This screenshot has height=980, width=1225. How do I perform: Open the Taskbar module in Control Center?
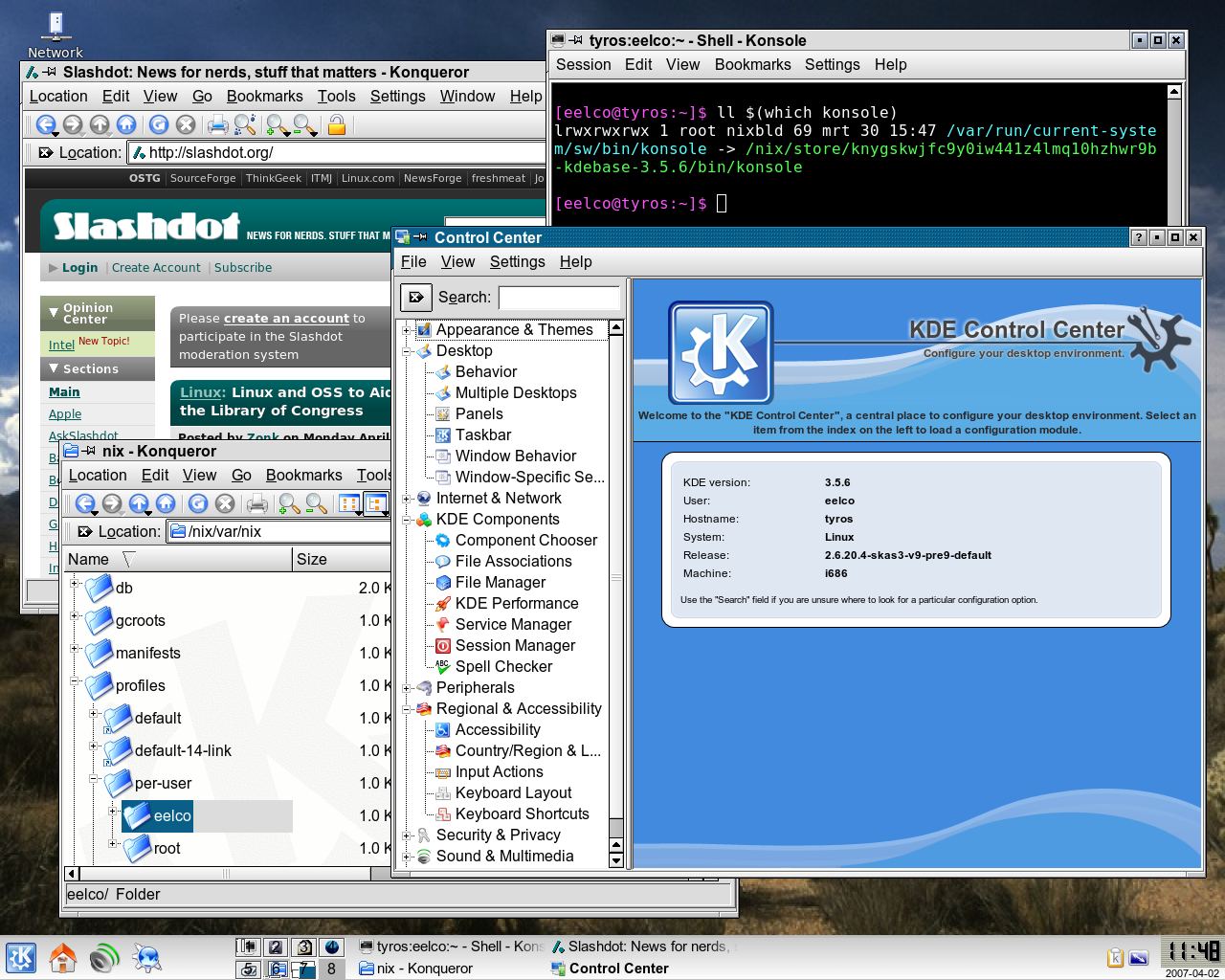coord(483,434)
